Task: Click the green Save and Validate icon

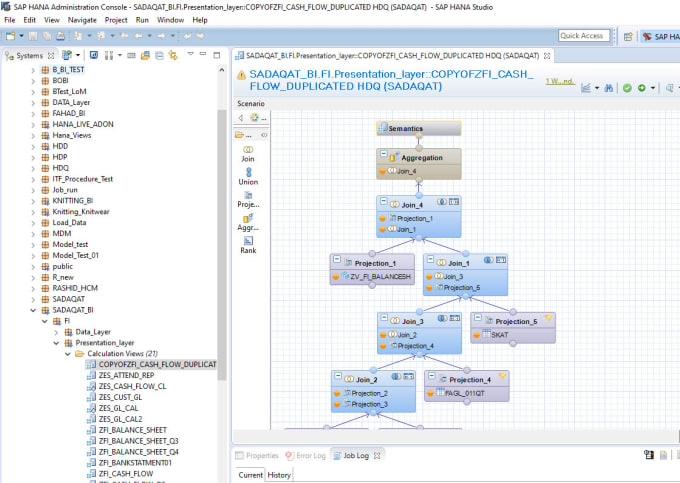Action: pos(627,88)
